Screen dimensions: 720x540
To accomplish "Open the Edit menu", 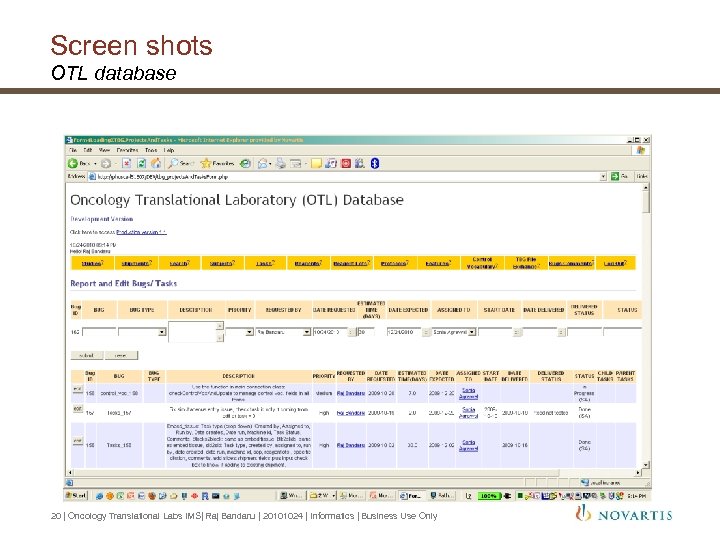I will (x=88, y=150).
